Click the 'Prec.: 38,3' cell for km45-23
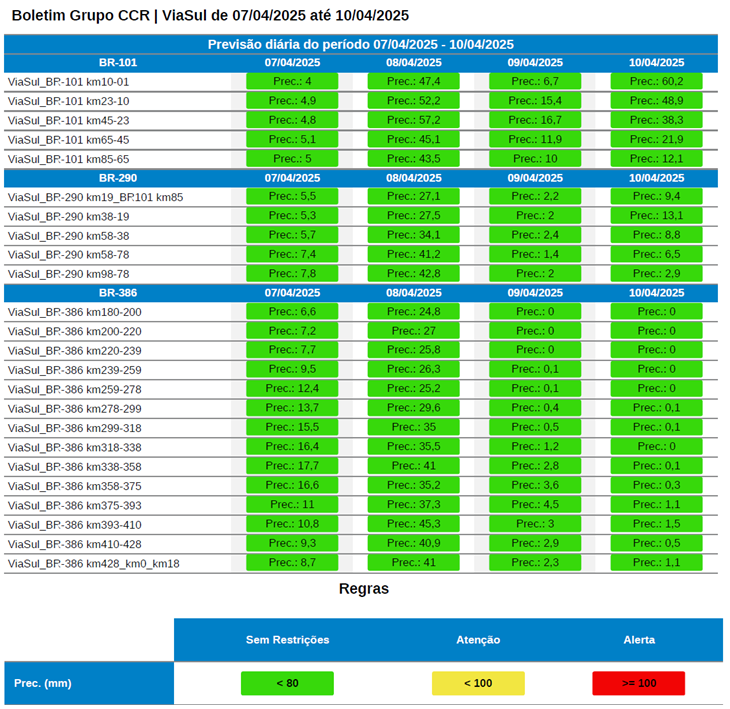730x709 pixels. (656, 120)
